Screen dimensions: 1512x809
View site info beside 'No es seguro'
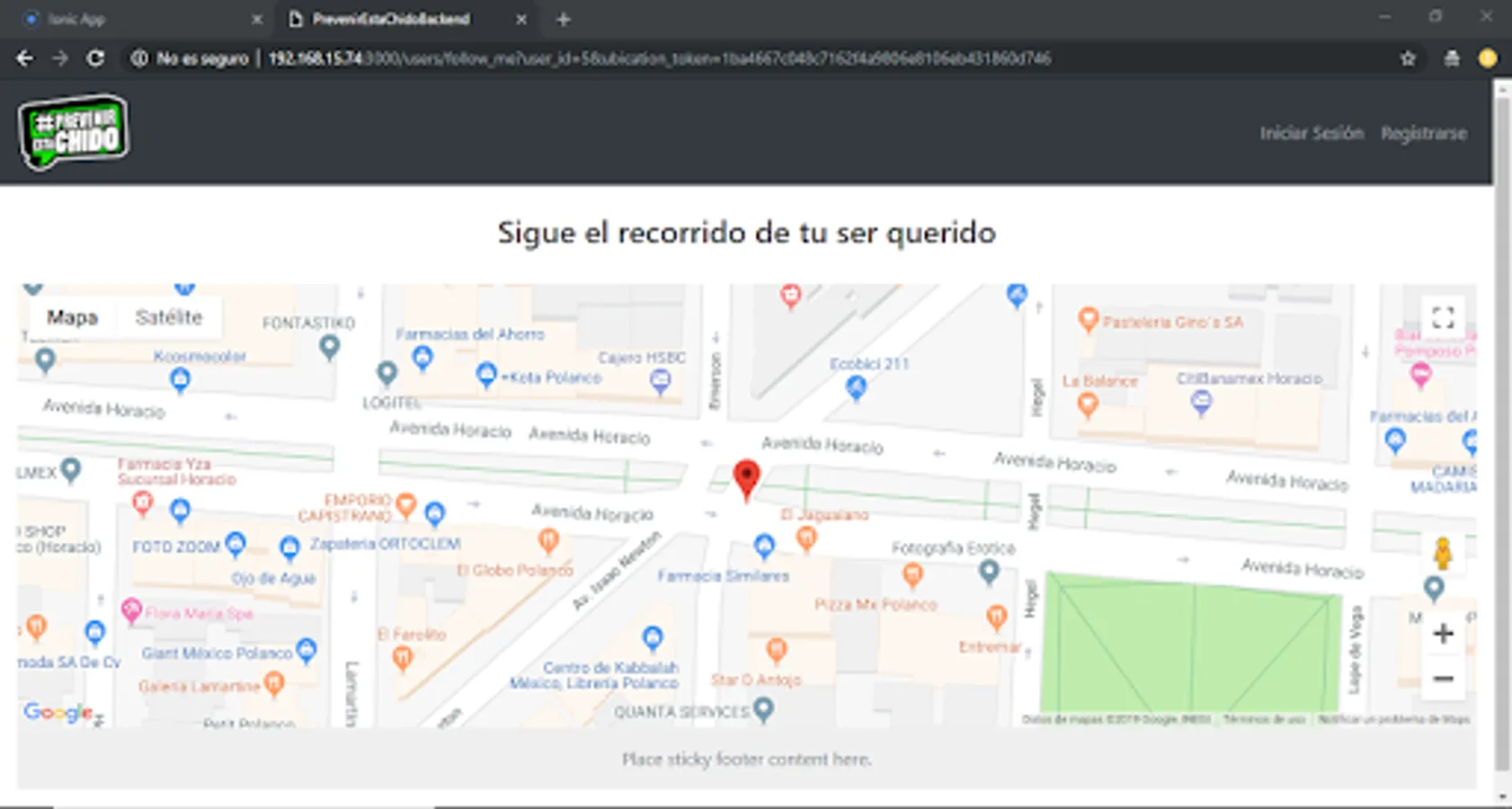139,58
